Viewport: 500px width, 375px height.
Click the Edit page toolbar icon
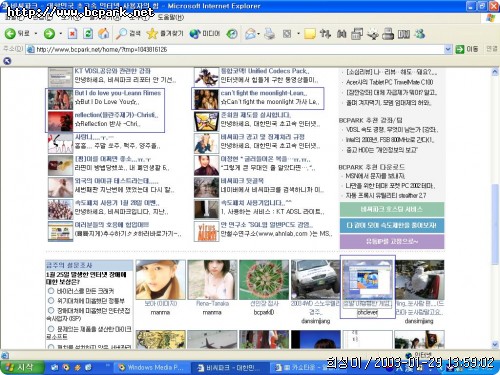coord(287,33)
